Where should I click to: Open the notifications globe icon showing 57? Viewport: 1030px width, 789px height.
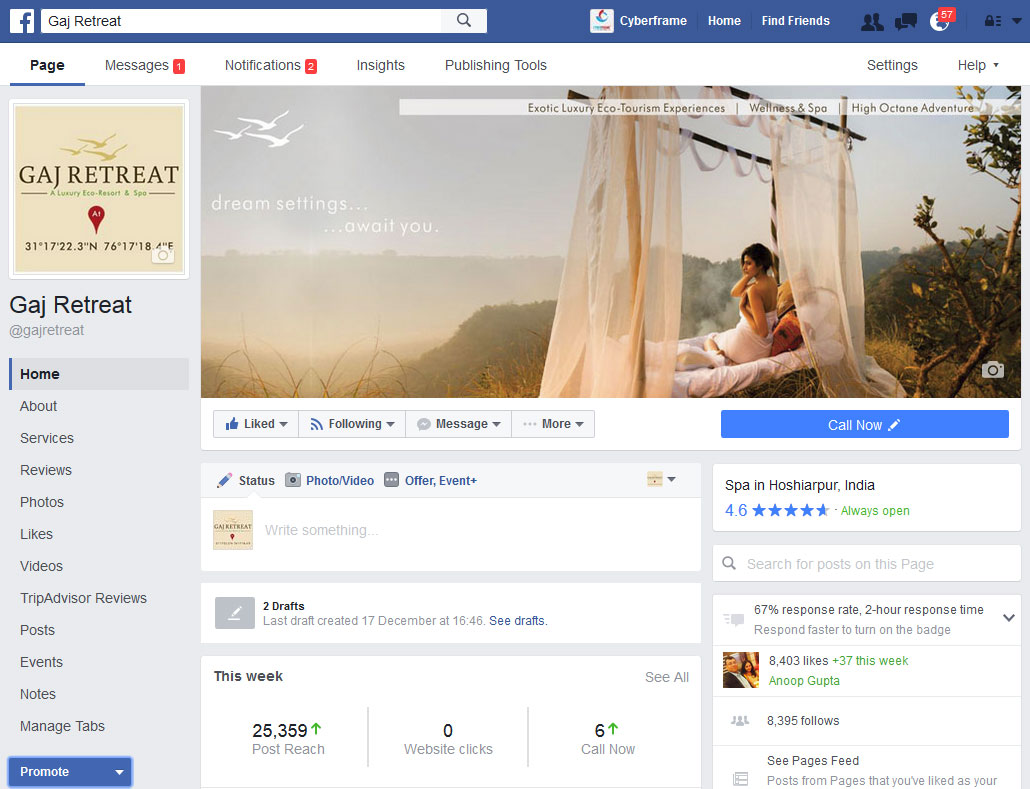pos(940,20)
